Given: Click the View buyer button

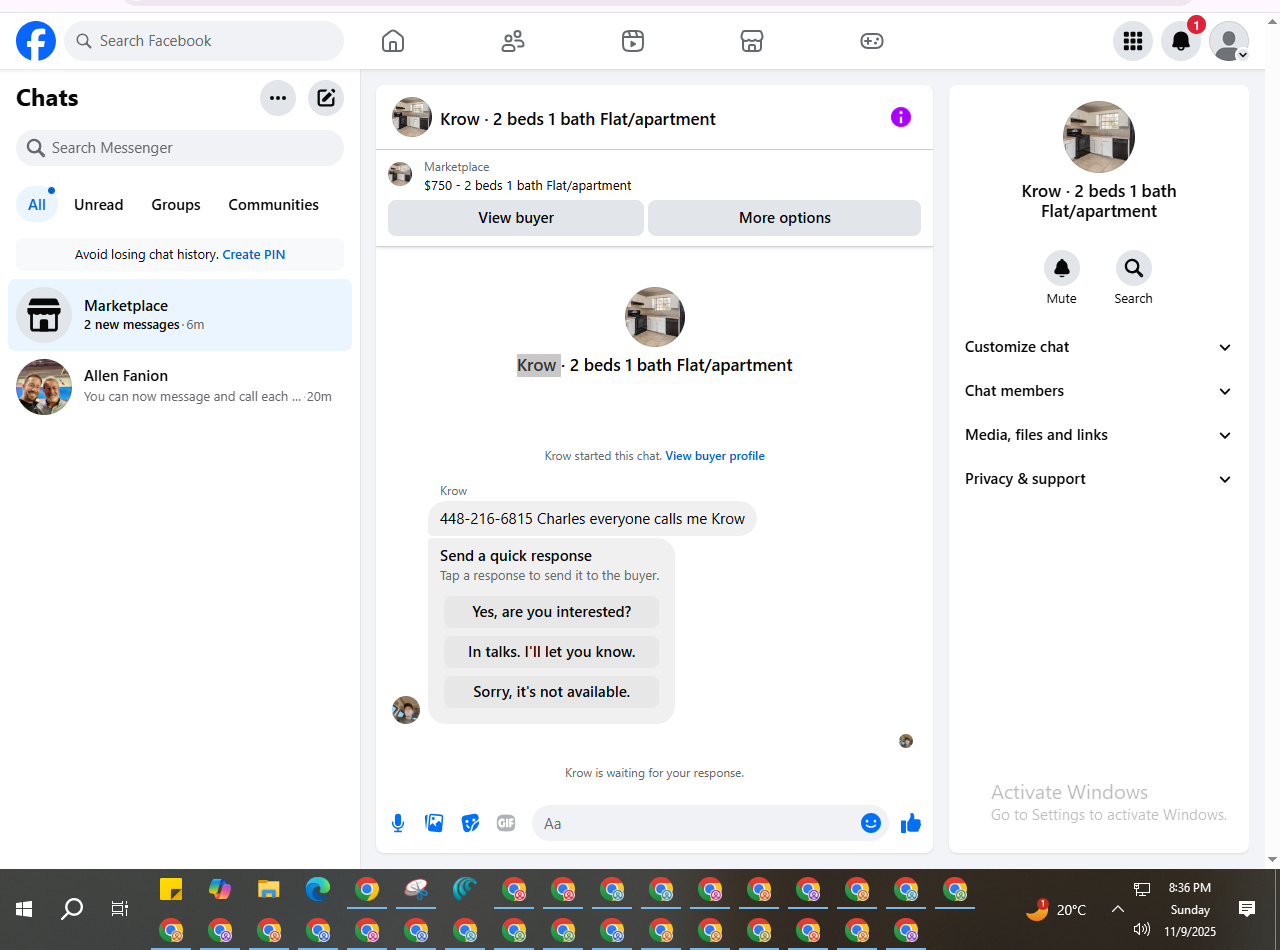Looking at the screenshot, I should (x=516, y=218).
